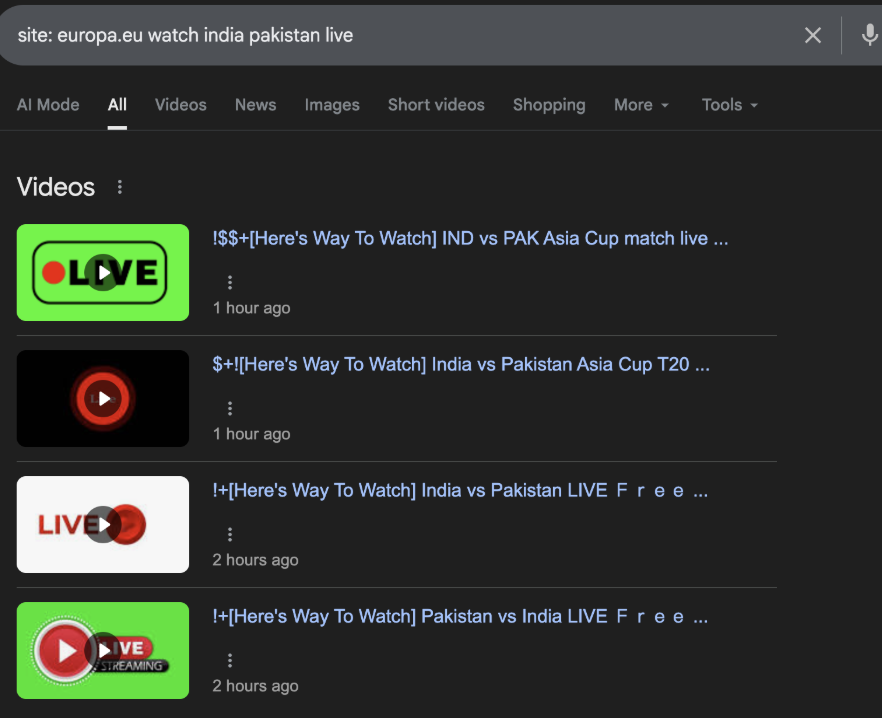This screenshot has width=882, height=718.
Task: Open the Images search tab
Action: pyautogui.click(x=332, y=105)
